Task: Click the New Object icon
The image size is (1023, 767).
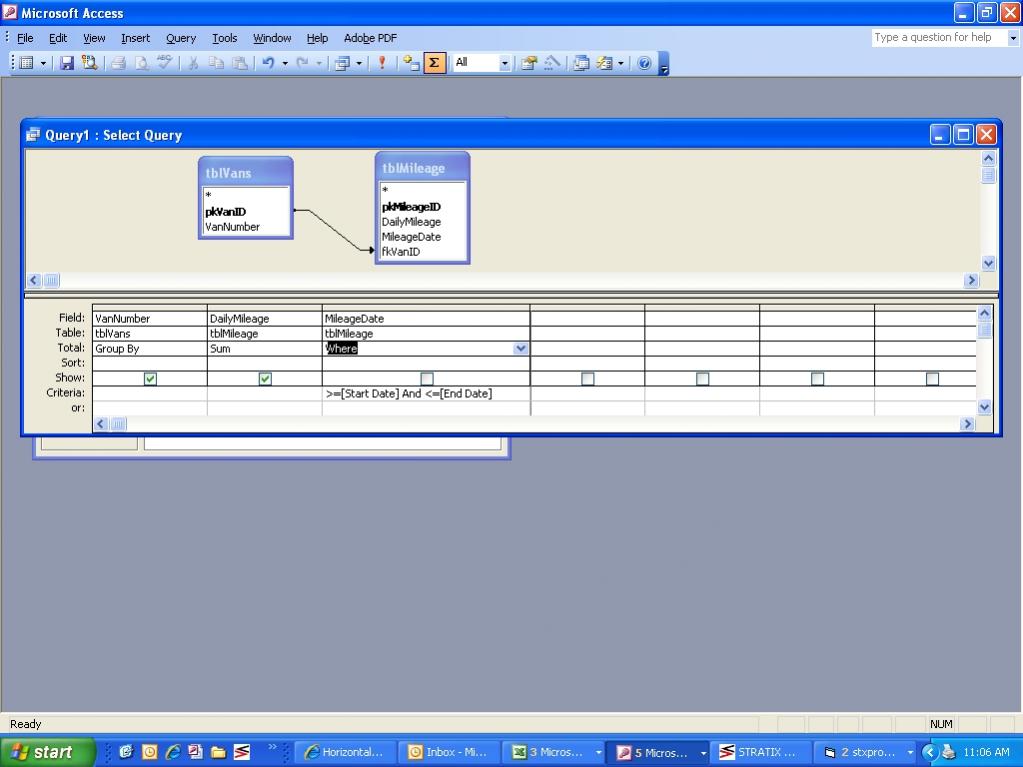Action: click(x=604, y=63)
